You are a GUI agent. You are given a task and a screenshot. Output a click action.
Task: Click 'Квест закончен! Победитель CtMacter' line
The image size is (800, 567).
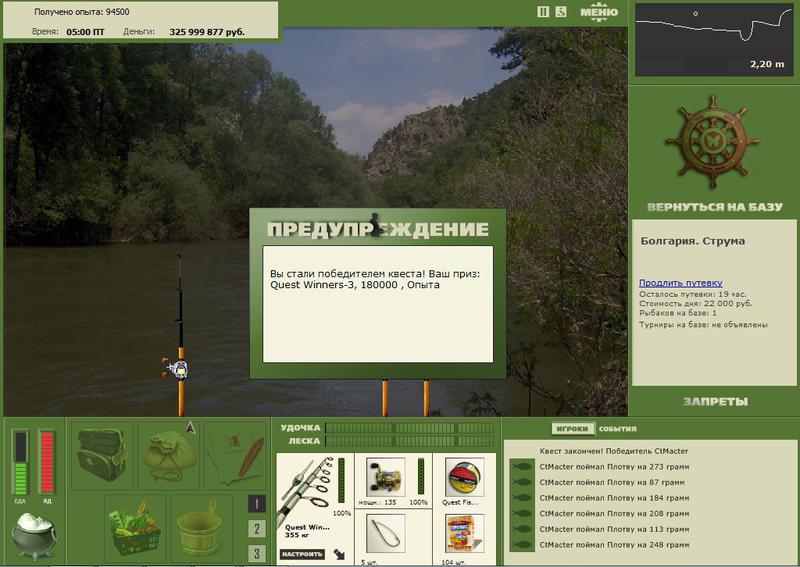(x=614, y=451)
